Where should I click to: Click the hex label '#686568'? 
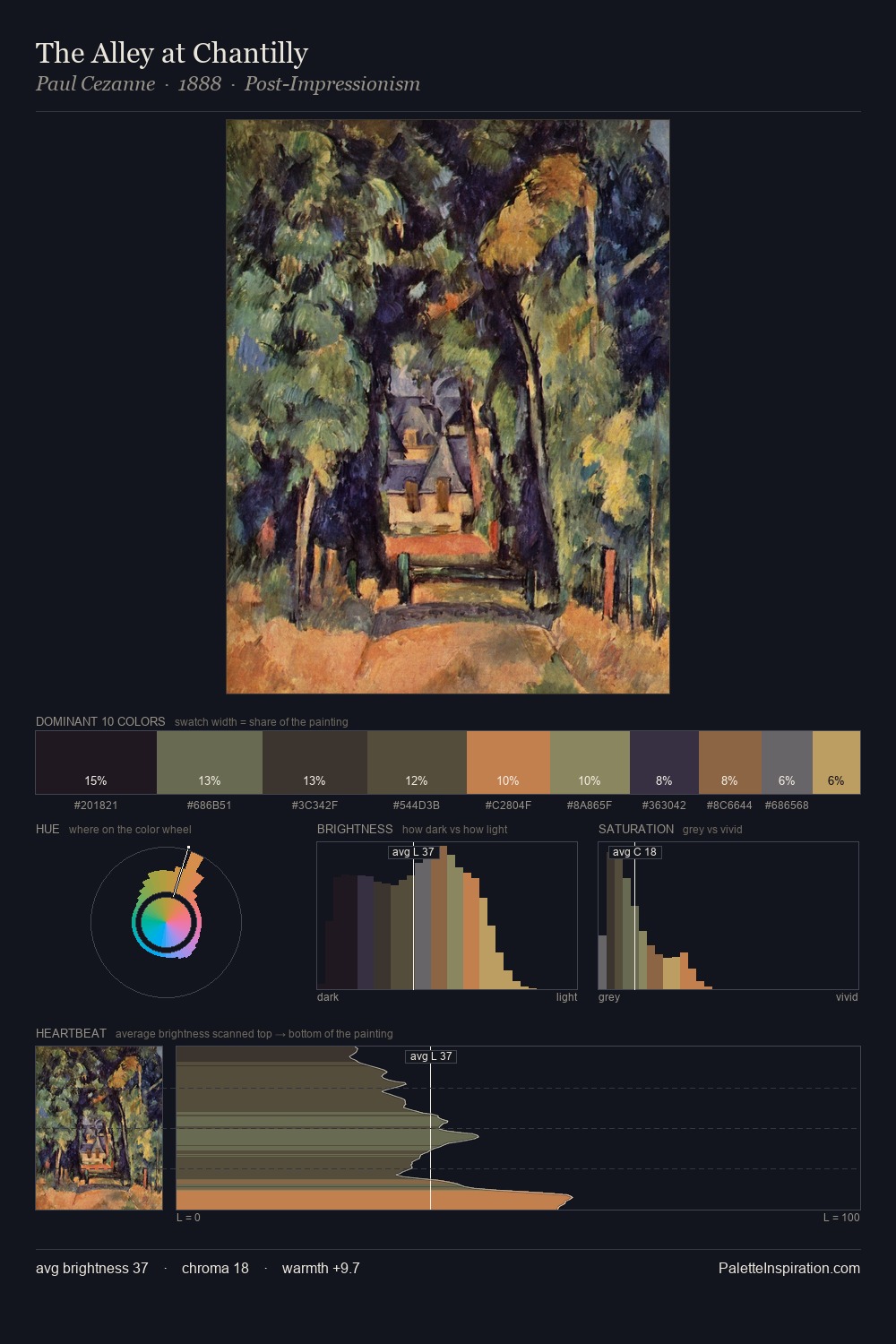click(787, 805)
